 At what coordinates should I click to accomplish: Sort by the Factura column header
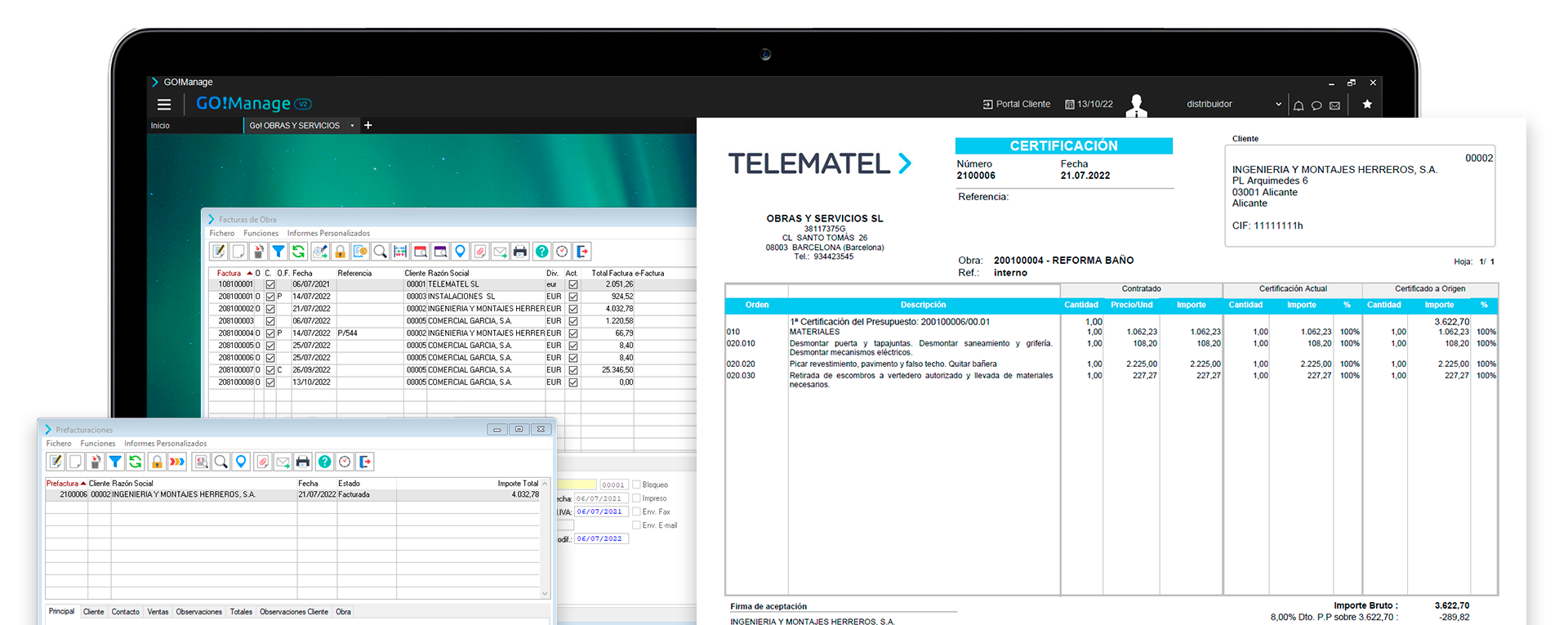point(229,273)
